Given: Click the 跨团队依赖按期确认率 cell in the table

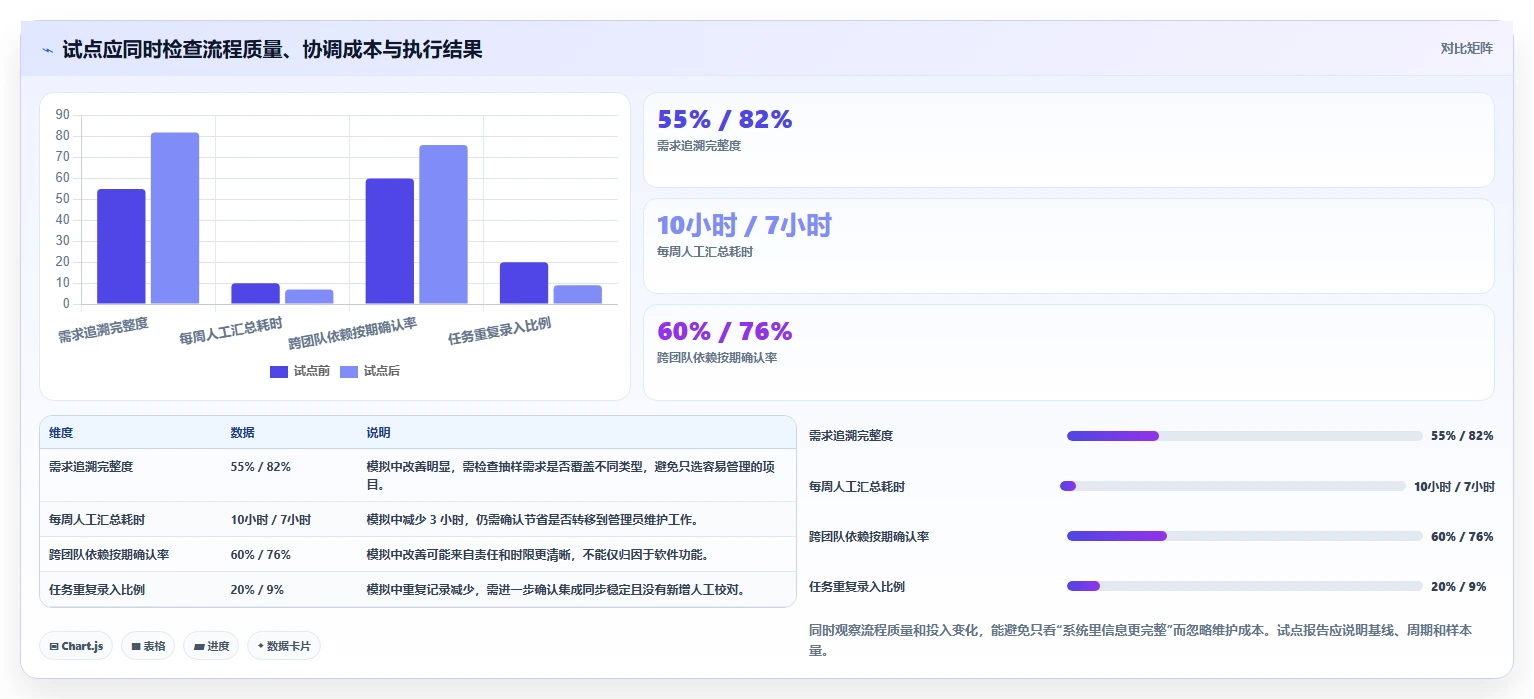Looking at the screenshot, I should [x=109, y=555].
